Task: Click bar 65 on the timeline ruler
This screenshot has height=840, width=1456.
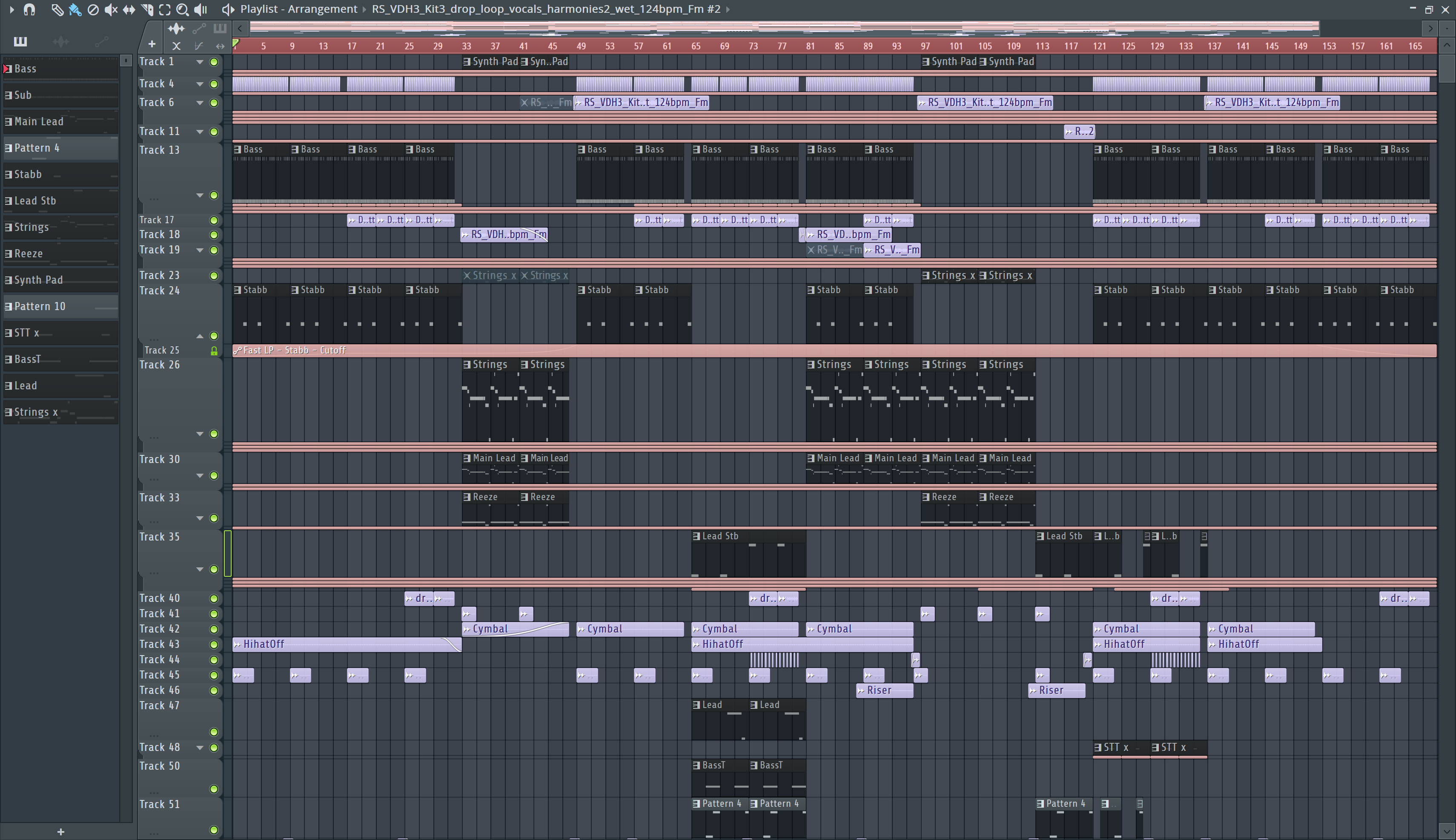Action: [696, 46]
